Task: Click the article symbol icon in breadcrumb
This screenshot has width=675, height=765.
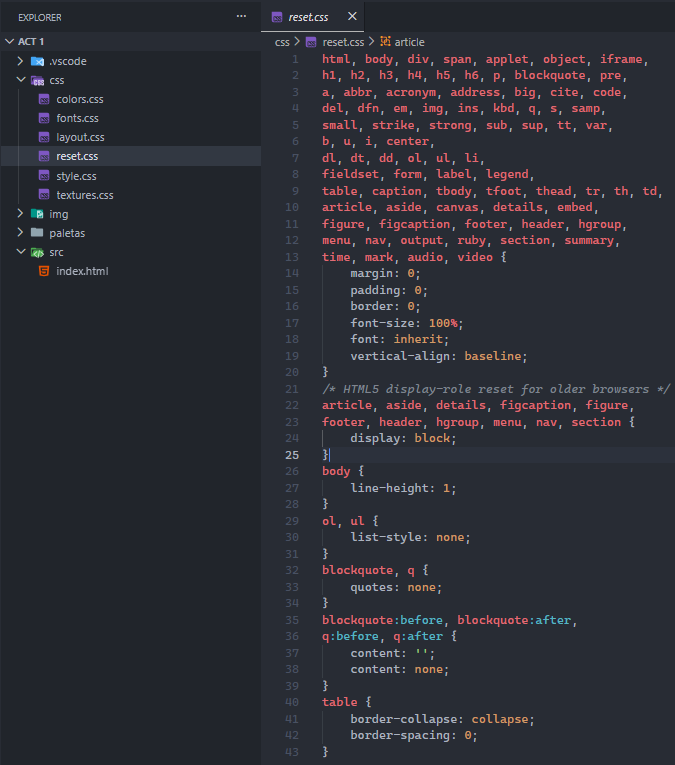Action: [385, 42]
